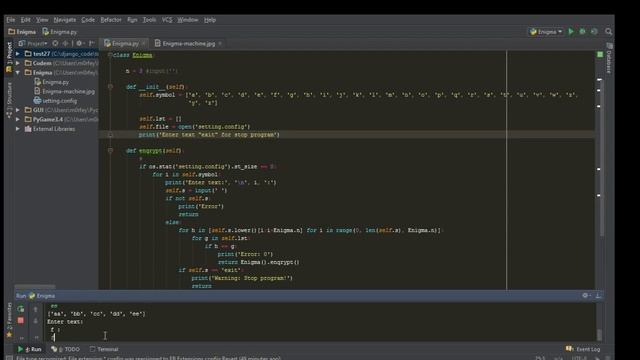Open the Favorites star side panel
This screenshot has width=640, height=360.
[9, 320]
